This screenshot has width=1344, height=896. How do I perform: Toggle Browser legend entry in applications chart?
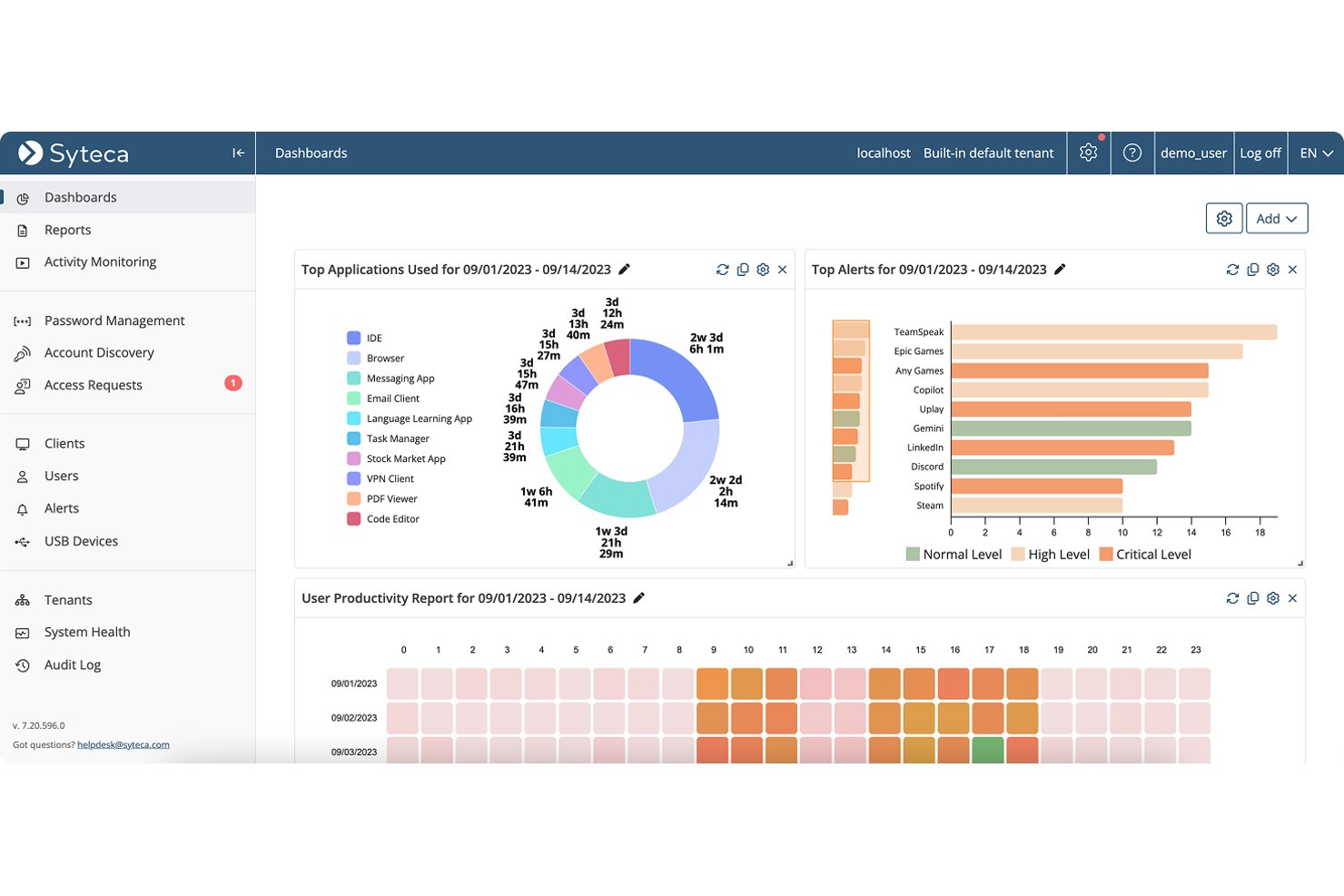tap(376, 358)
